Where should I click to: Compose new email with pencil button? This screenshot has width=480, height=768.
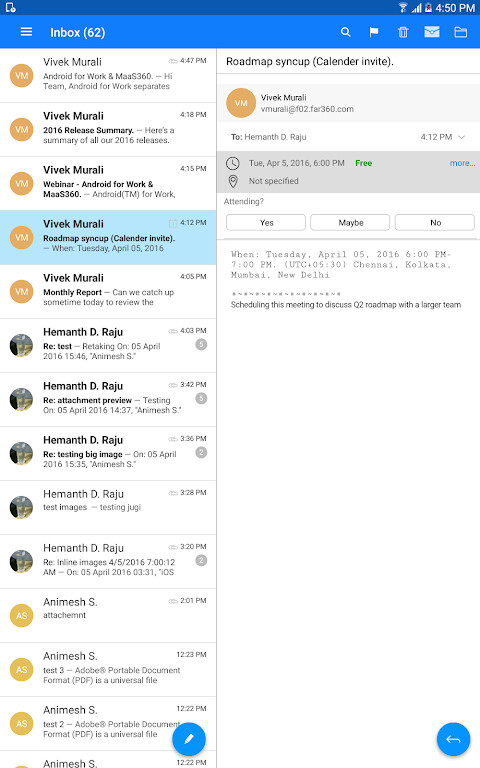[189, 739]
